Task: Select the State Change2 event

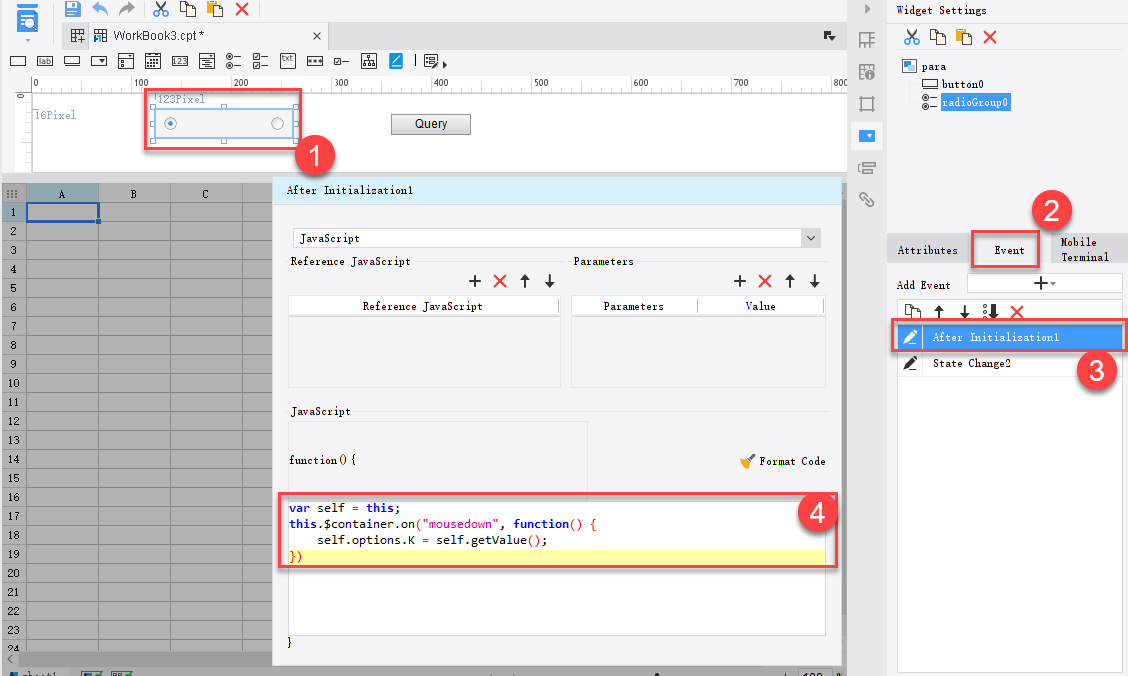Action: tap(971, 363)
